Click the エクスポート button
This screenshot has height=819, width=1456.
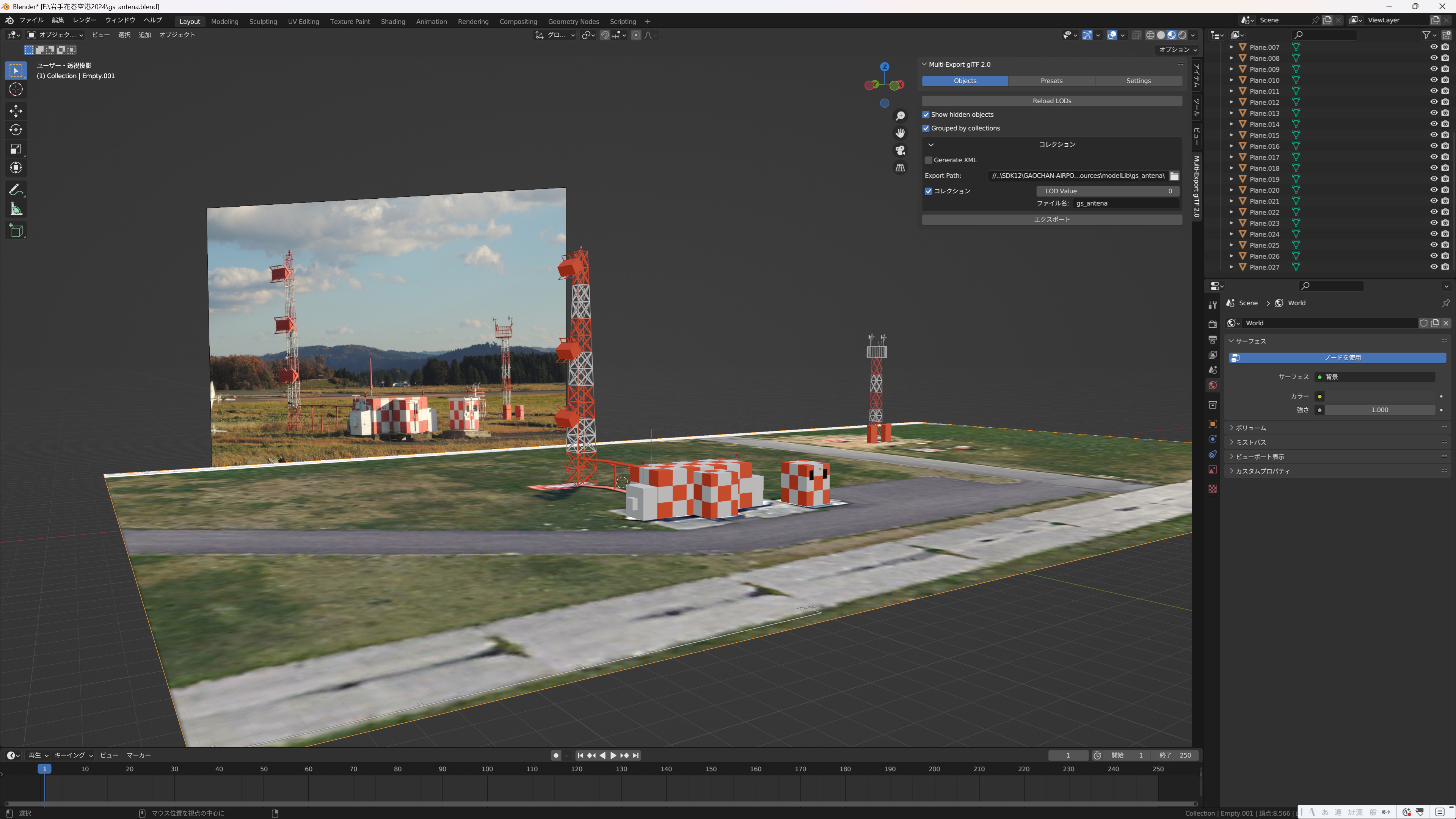coord(1052,220)
